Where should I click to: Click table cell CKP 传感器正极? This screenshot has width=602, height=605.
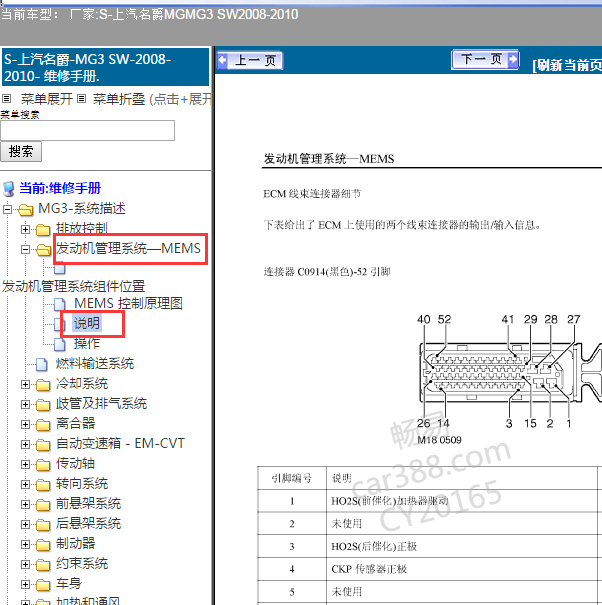(x=462, y=569)
